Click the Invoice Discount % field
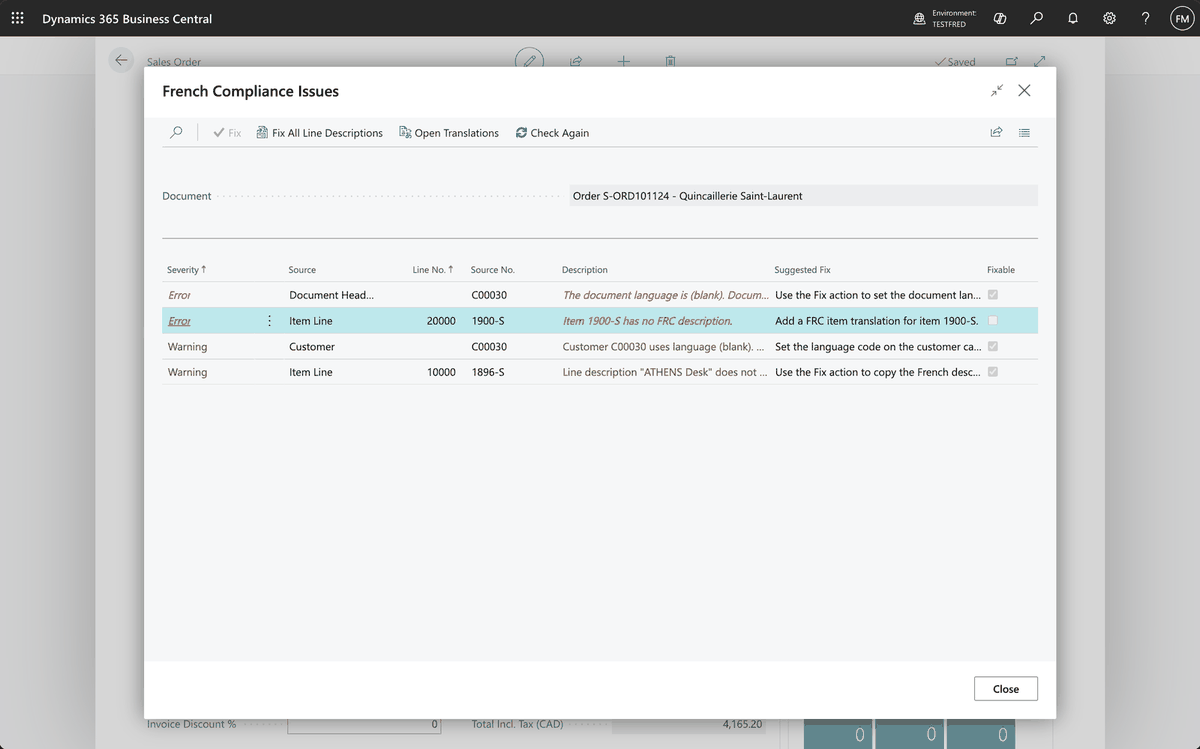1200x749 pixels. pos(363,724)
